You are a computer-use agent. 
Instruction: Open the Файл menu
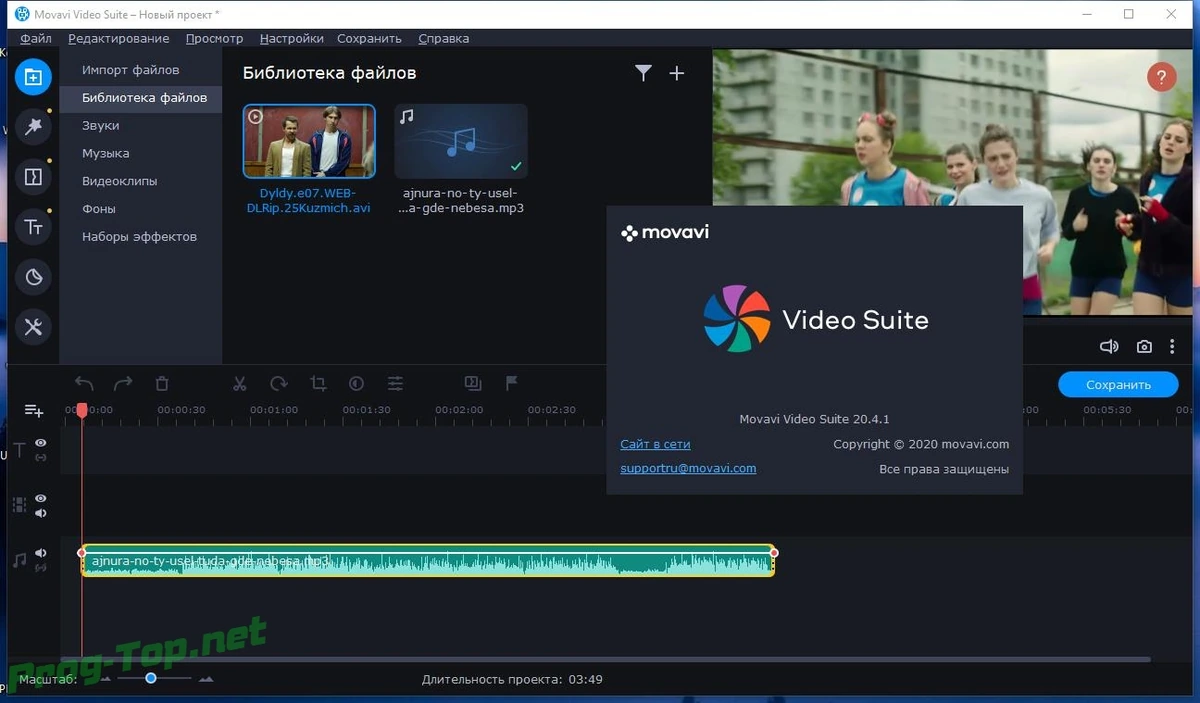click(x=36, y=38)
